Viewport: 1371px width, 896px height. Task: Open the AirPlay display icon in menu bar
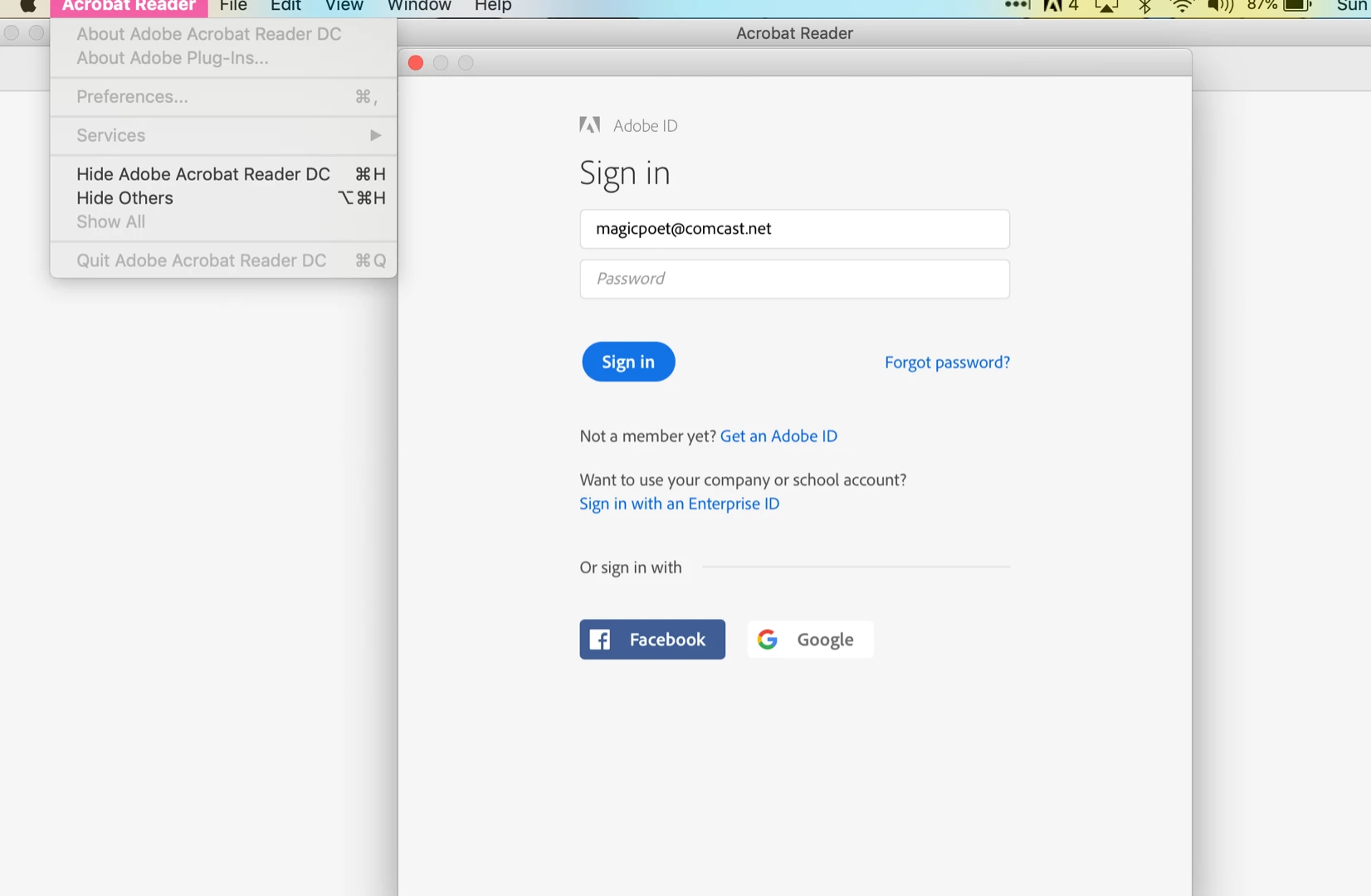(x=1106, y=6)
